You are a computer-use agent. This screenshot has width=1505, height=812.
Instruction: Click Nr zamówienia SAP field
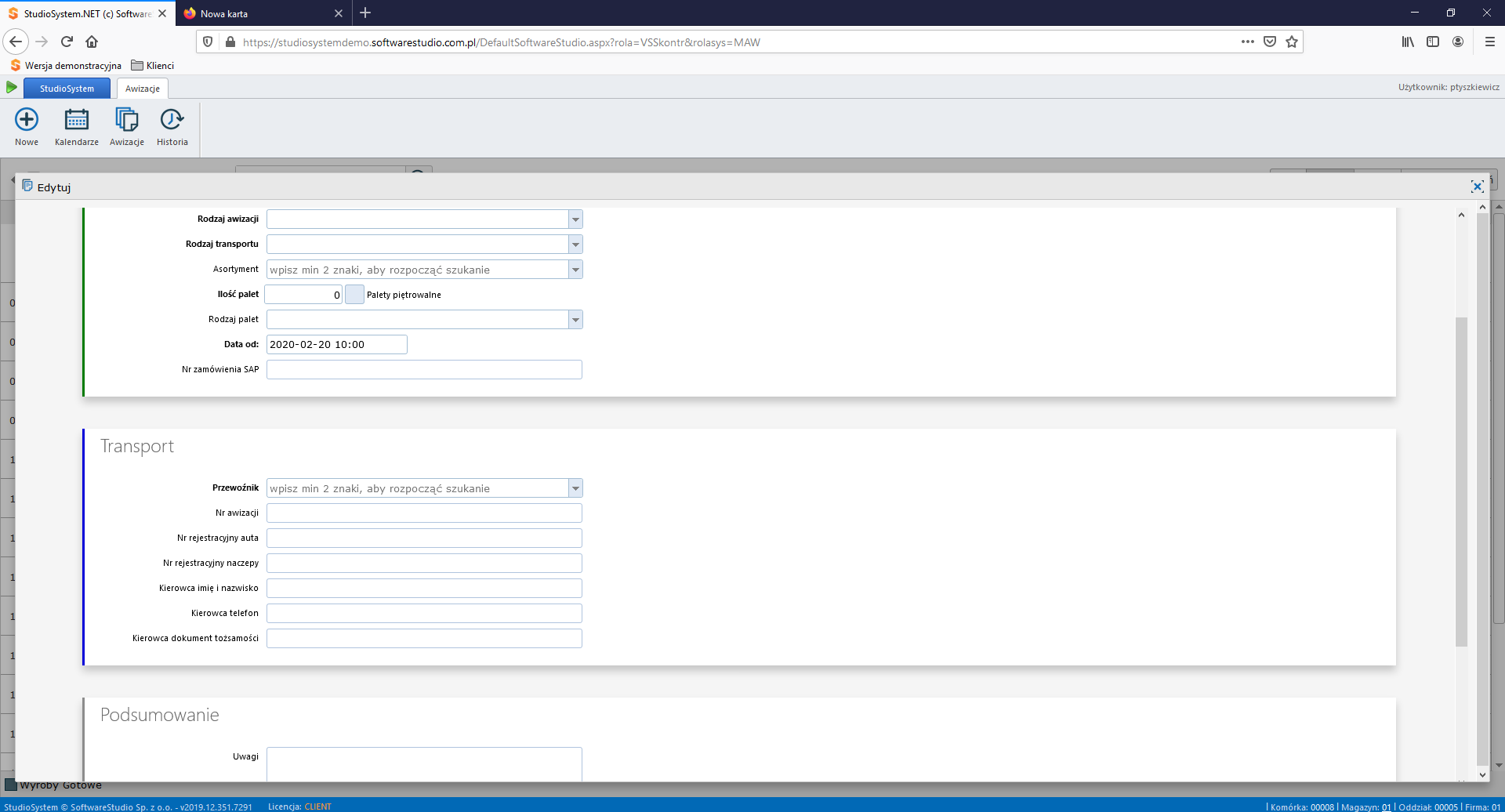[x=424, y=369]
